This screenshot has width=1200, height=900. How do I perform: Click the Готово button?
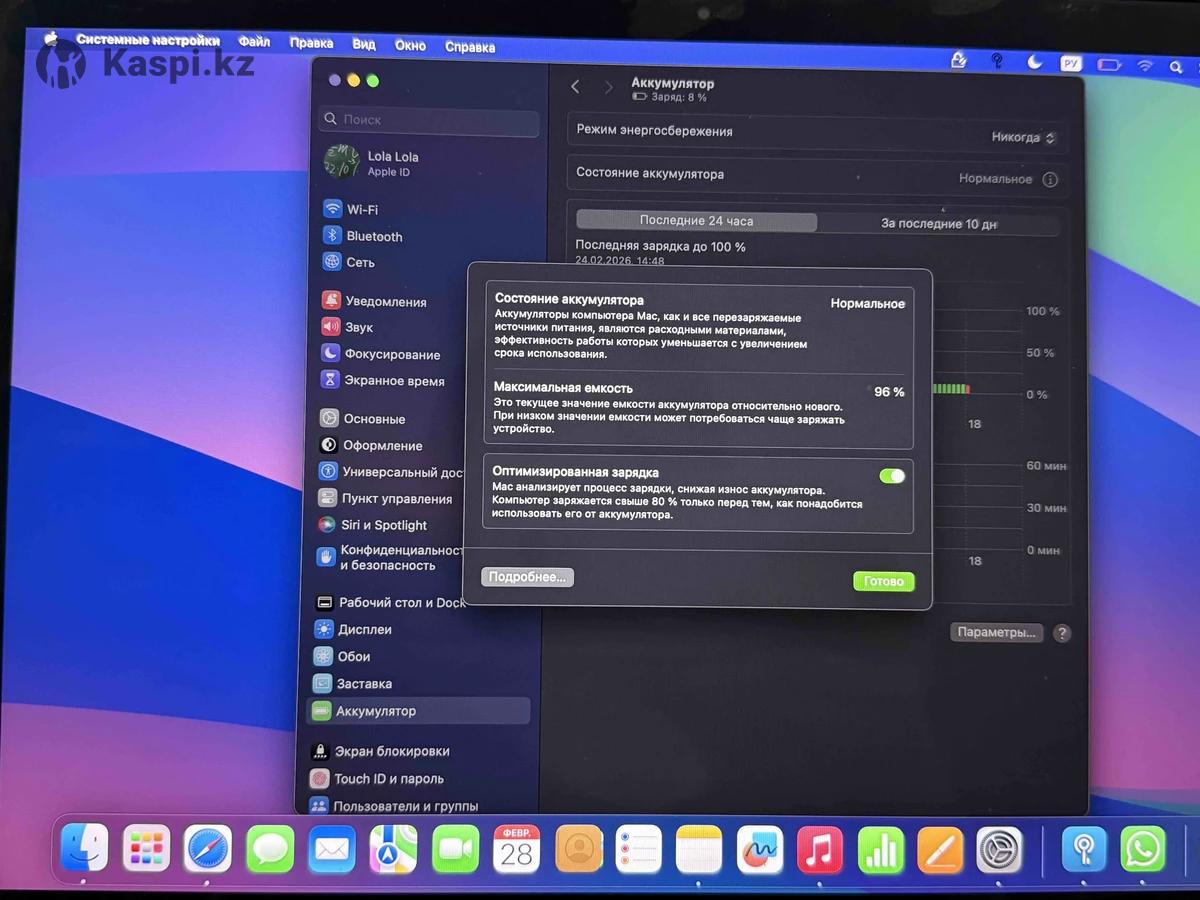click(x=883, y=581)
